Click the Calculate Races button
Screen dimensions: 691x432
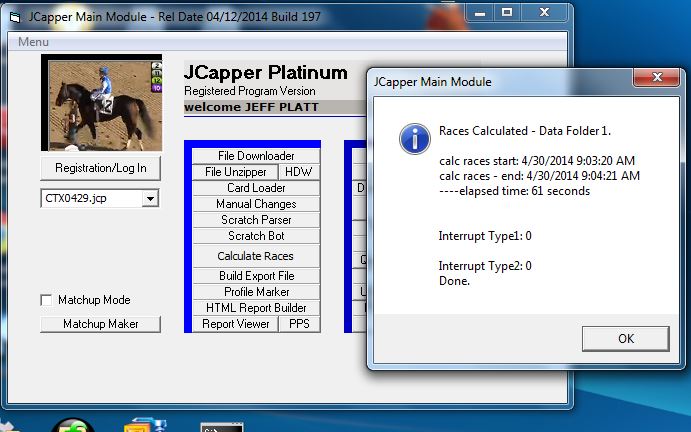pyautogui.click(x=256, y=256)
